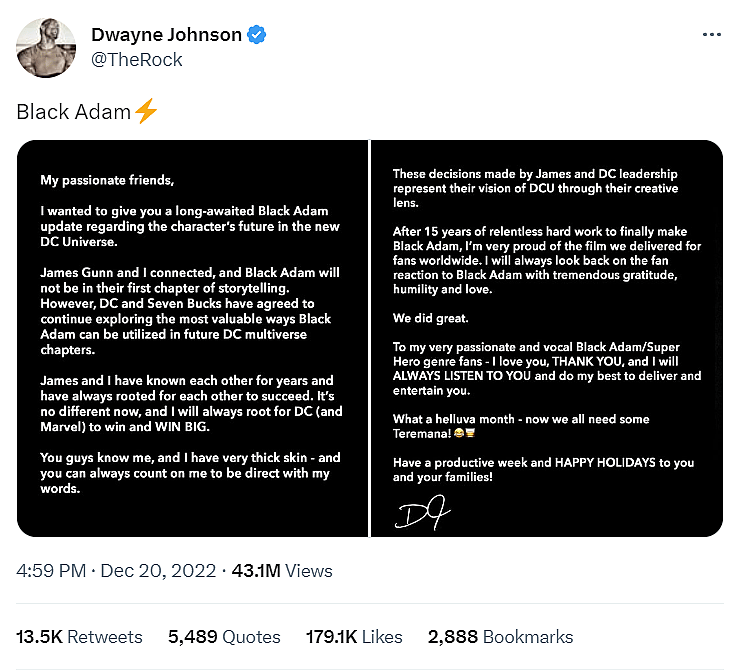Click the Dec 20, 2022 date
The width and height of the screenshot is (743, 670).
pyautogui.click(x=159, y=571)
